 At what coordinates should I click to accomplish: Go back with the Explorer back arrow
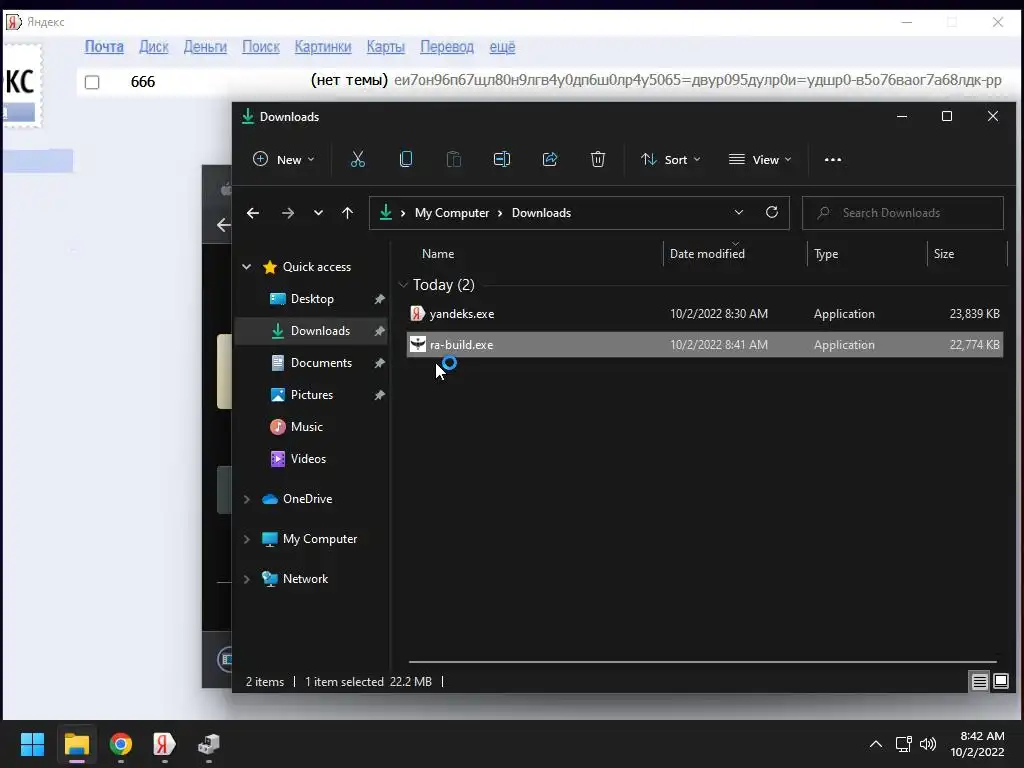253,213
